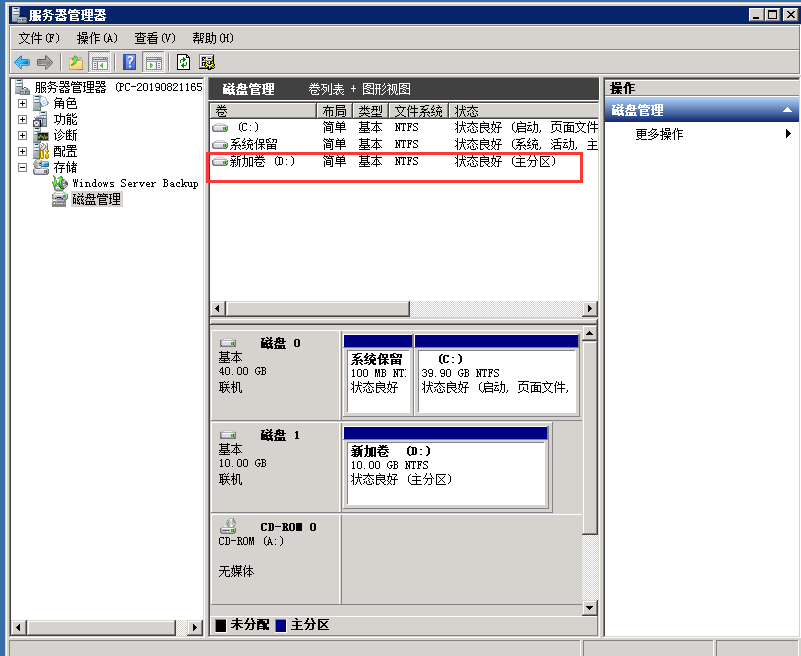Expand the 诊断 tree node
Viewport: 801px width, 656px height.
coord(22,135)
